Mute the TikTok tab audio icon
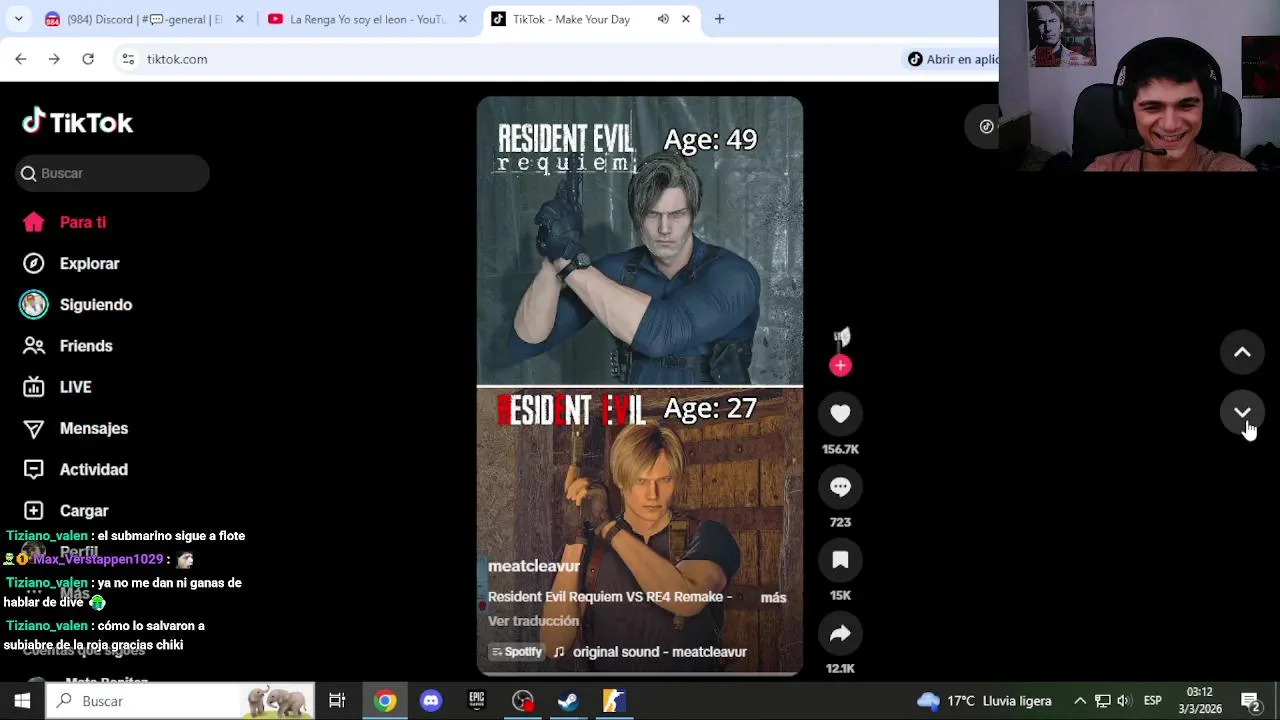Image resolution: width=1280 pixels, height=720 pixels. [663, 19]
